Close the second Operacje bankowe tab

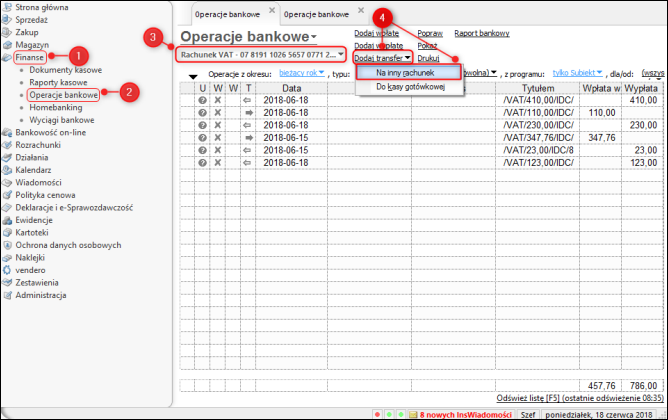[x=361, y=10]
